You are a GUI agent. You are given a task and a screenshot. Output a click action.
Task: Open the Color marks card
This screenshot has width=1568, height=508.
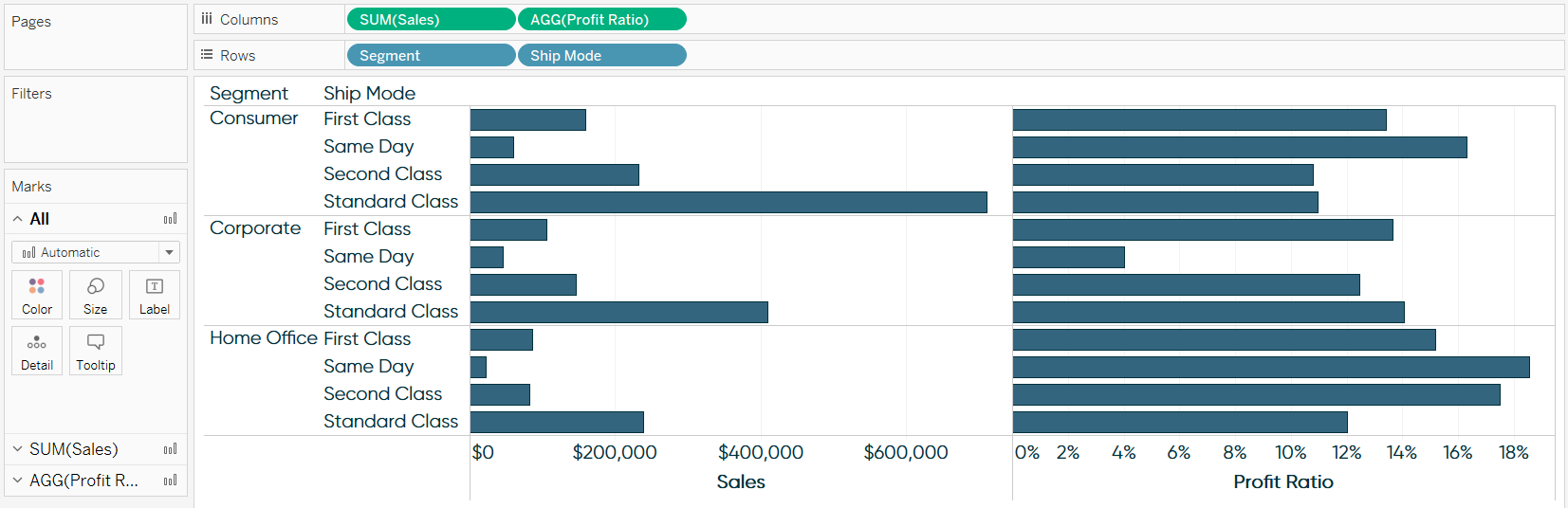37,295
